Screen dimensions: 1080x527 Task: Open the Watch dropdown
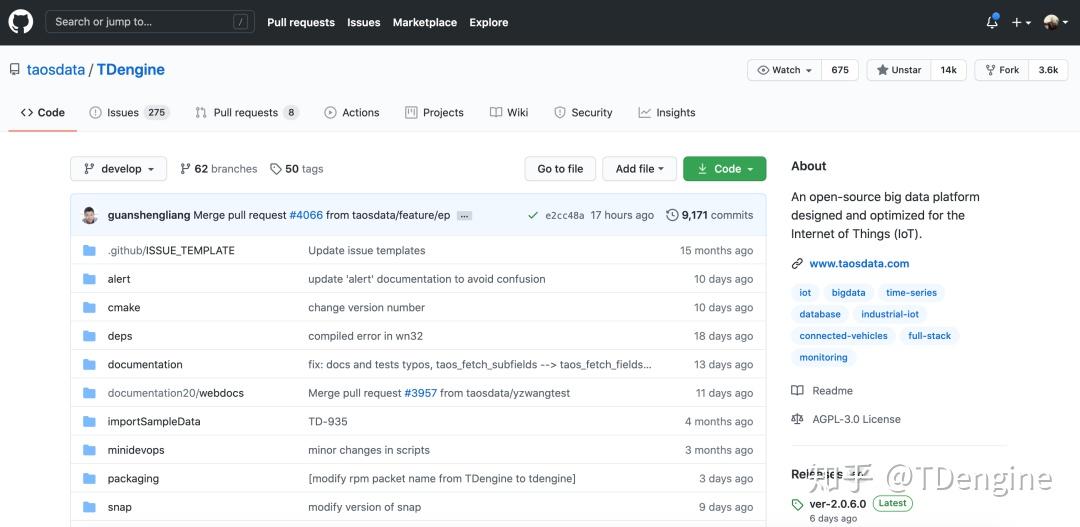(x=785, y=70)
